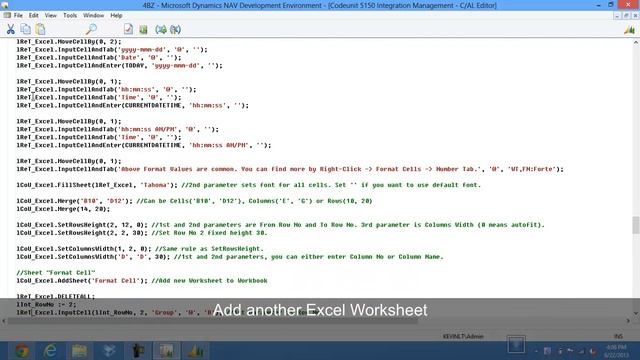Open the Help menu
This screenshot has width=640, height=360.
[x=116, y=16]
